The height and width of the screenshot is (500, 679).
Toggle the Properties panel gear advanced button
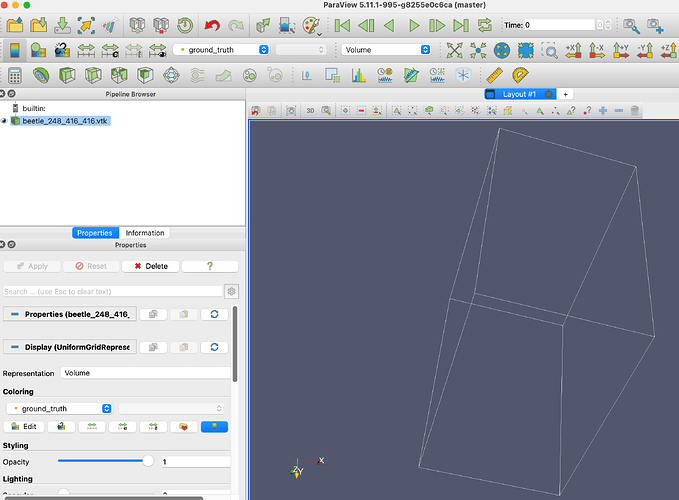(x=232, y=291)
